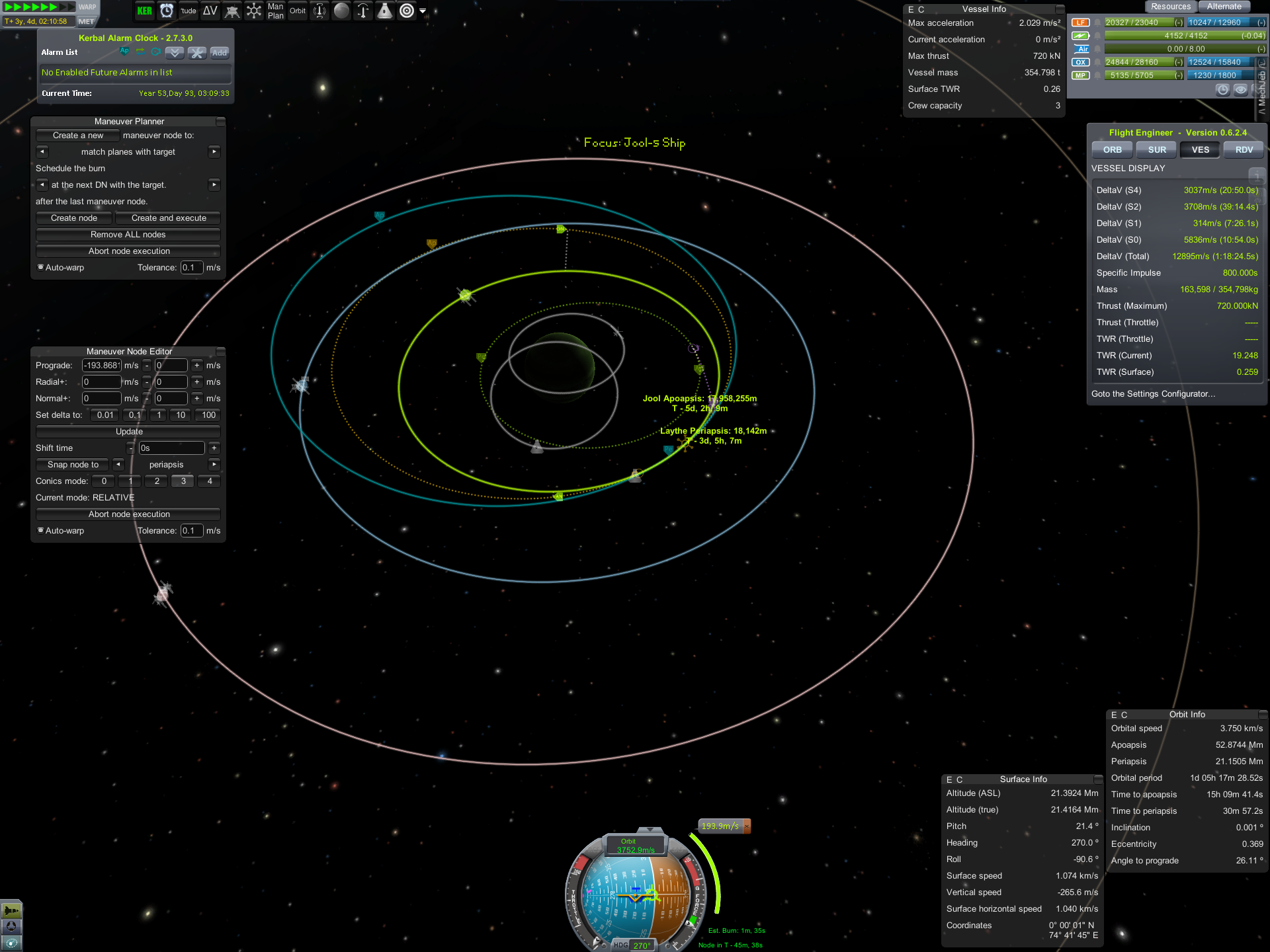This screenshot has height=952, width=1270.
Task: Switch to the Alternate tab
Action: click(x=1224, y=7)
